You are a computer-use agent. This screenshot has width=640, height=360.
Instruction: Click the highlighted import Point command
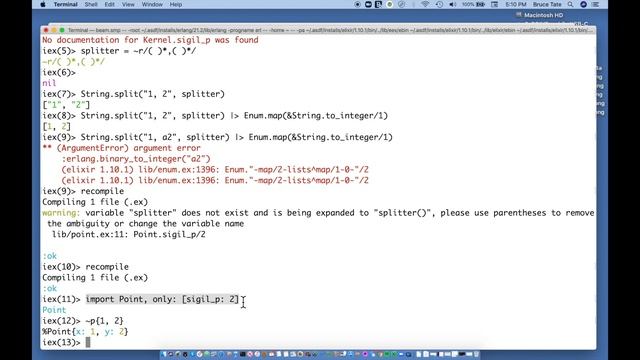click(x=162, y=299)
